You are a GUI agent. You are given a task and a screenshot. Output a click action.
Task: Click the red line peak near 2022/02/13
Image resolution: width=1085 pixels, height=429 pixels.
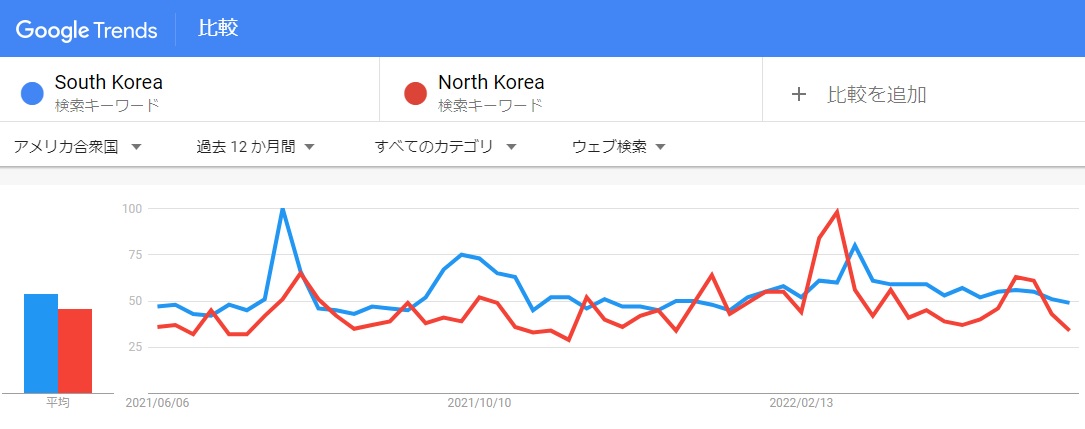click(838, 211)
